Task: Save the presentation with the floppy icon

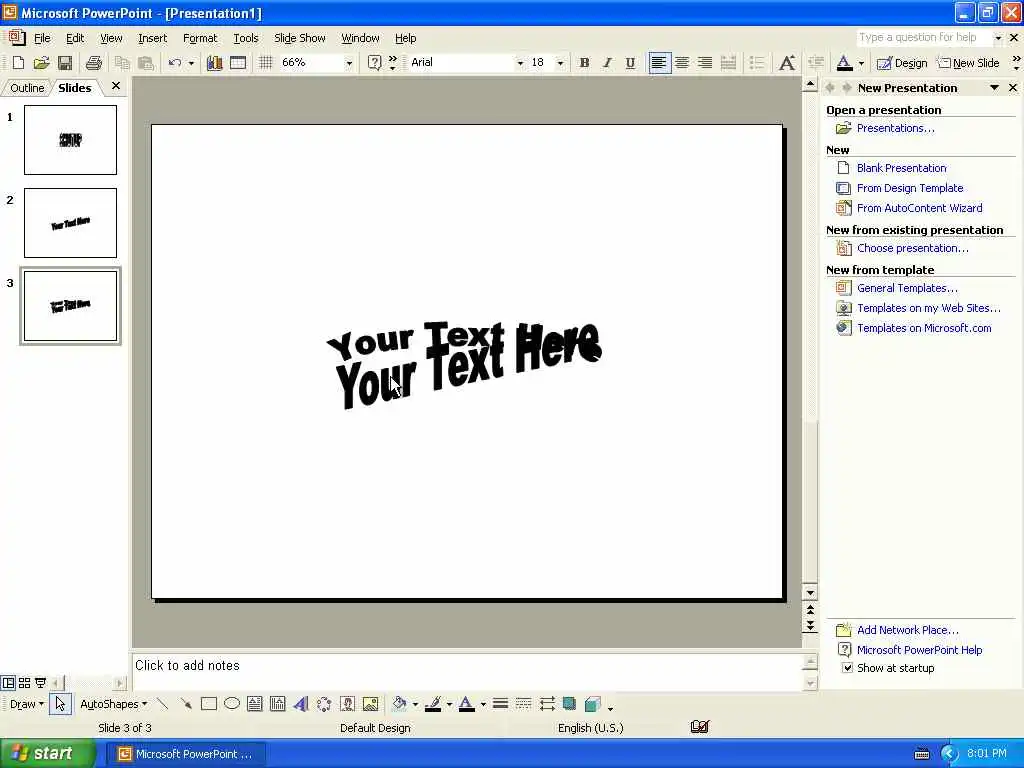Action: 65,63
